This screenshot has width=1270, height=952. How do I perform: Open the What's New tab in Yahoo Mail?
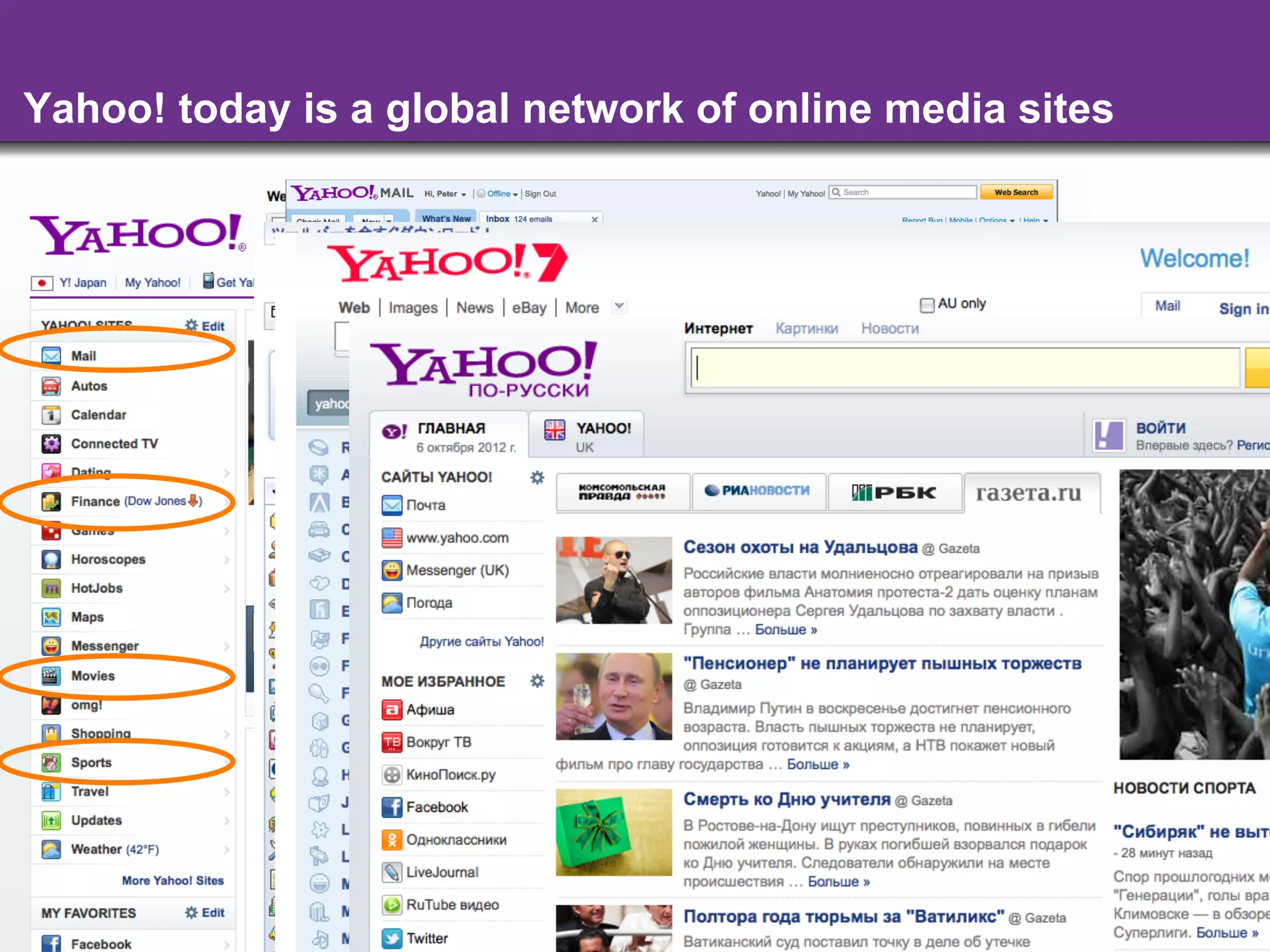coord(446,218)
